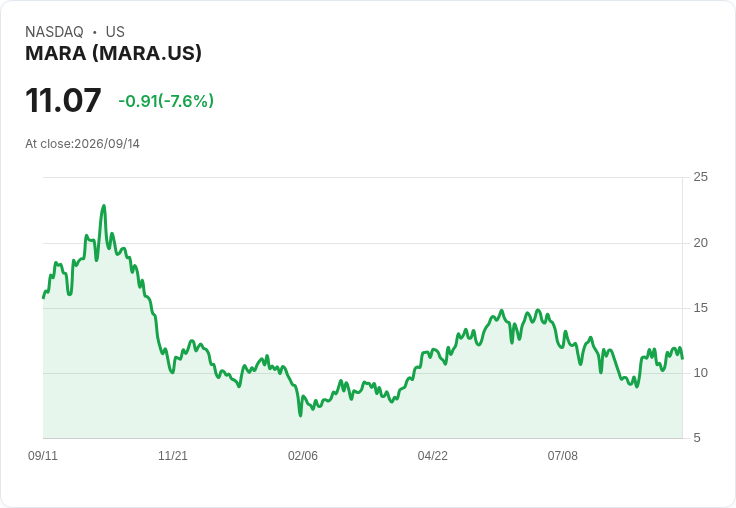
Task: Select the 20 price axis label
Action: [700, 243]
